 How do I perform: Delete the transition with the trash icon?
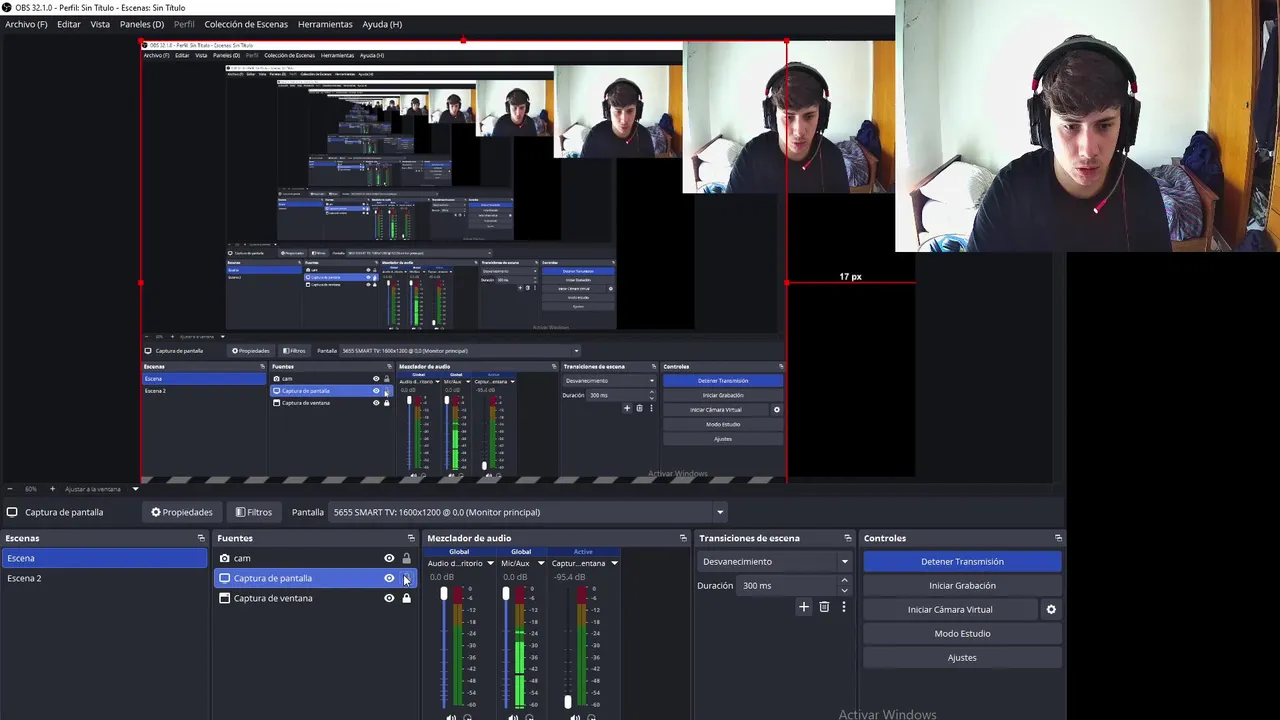[x=824, y=607]
